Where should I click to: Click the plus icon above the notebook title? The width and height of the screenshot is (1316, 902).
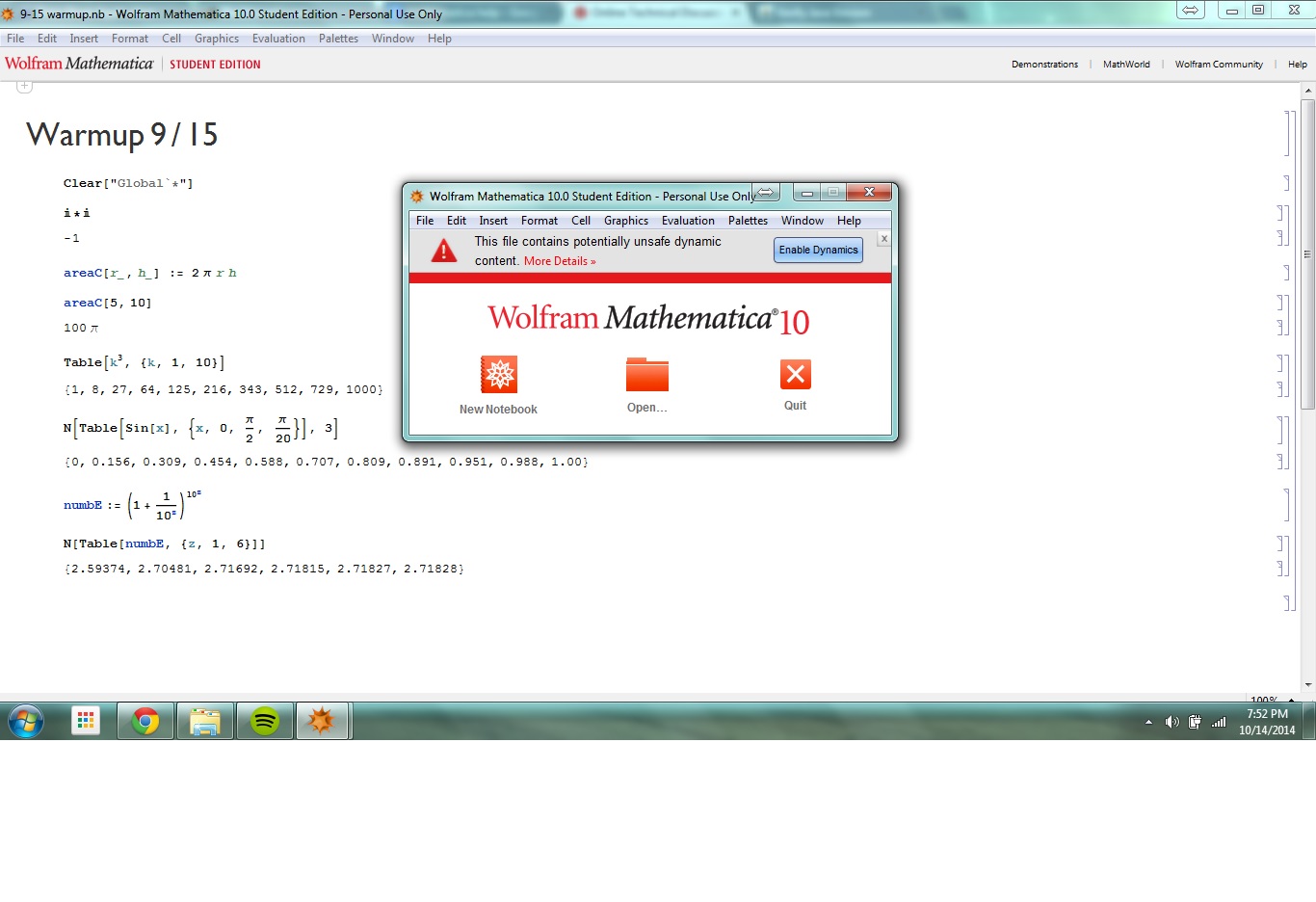(25, 86)
